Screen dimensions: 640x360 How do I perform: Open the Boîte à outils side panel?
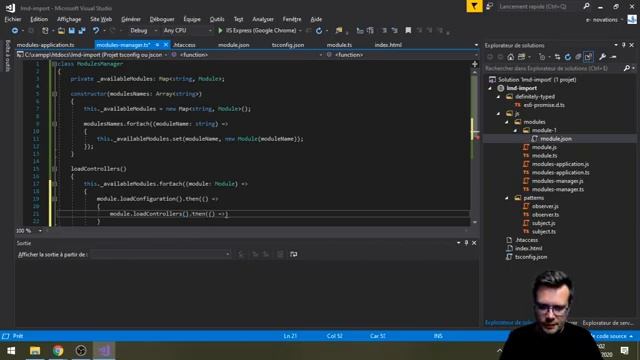(x=7, y=56)
